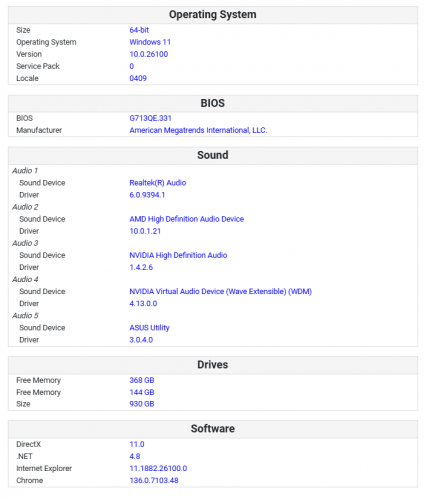Click driver version 10.0.1.21
The width and height of the screenshot is (426, 500).
click(145, 231)
